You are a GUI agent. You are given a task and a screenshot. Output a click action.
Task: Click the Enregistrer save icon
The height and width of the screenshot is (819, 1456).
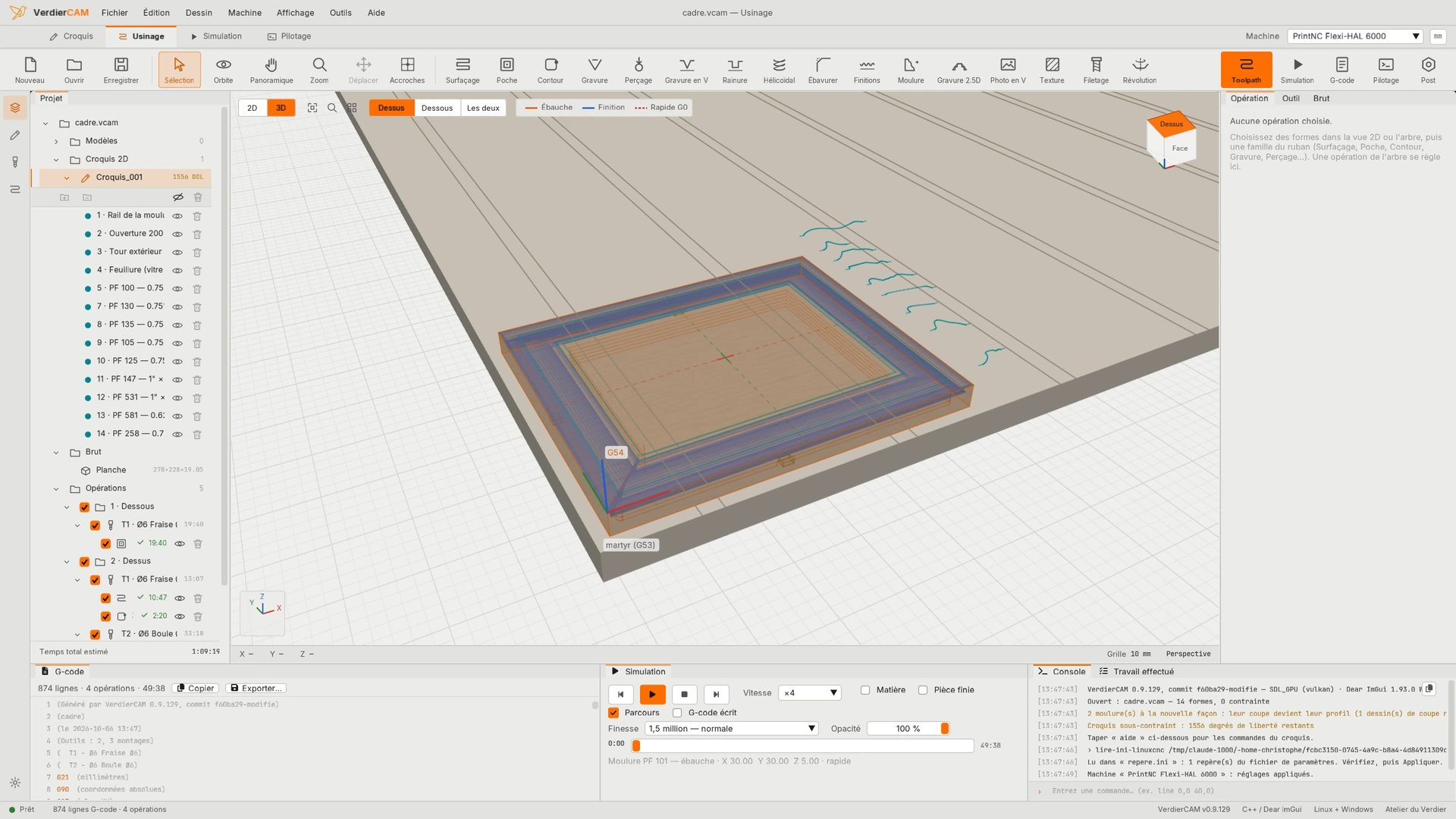click(x=121, y=70)
